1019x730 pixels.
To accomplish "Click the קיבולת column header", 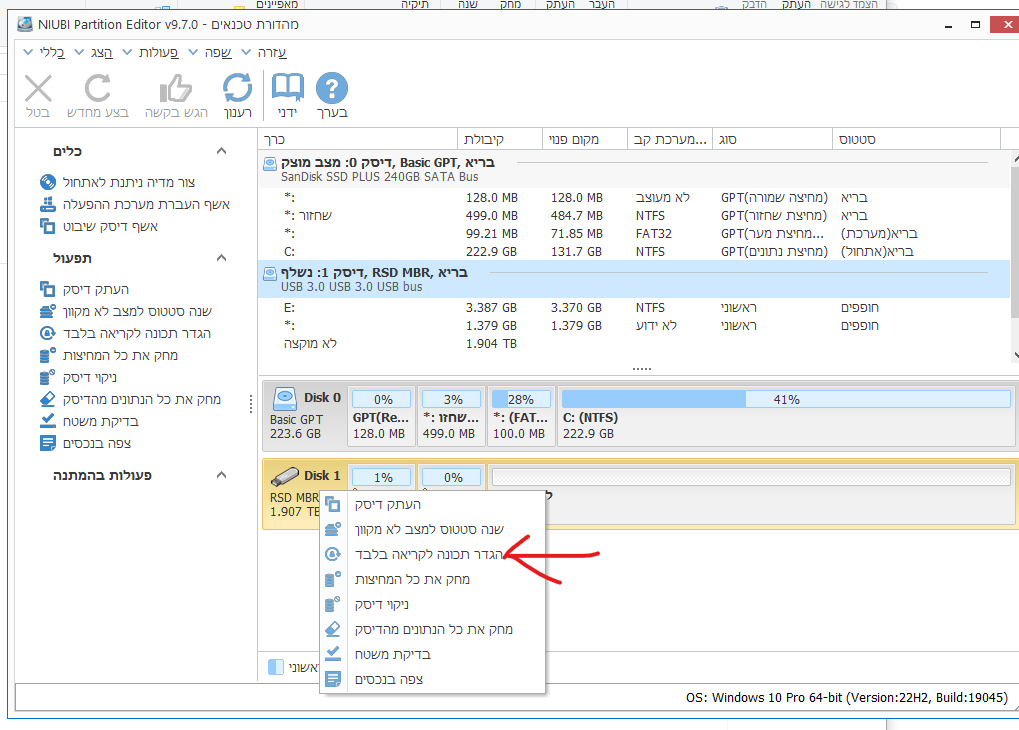I will pos(497,139).
